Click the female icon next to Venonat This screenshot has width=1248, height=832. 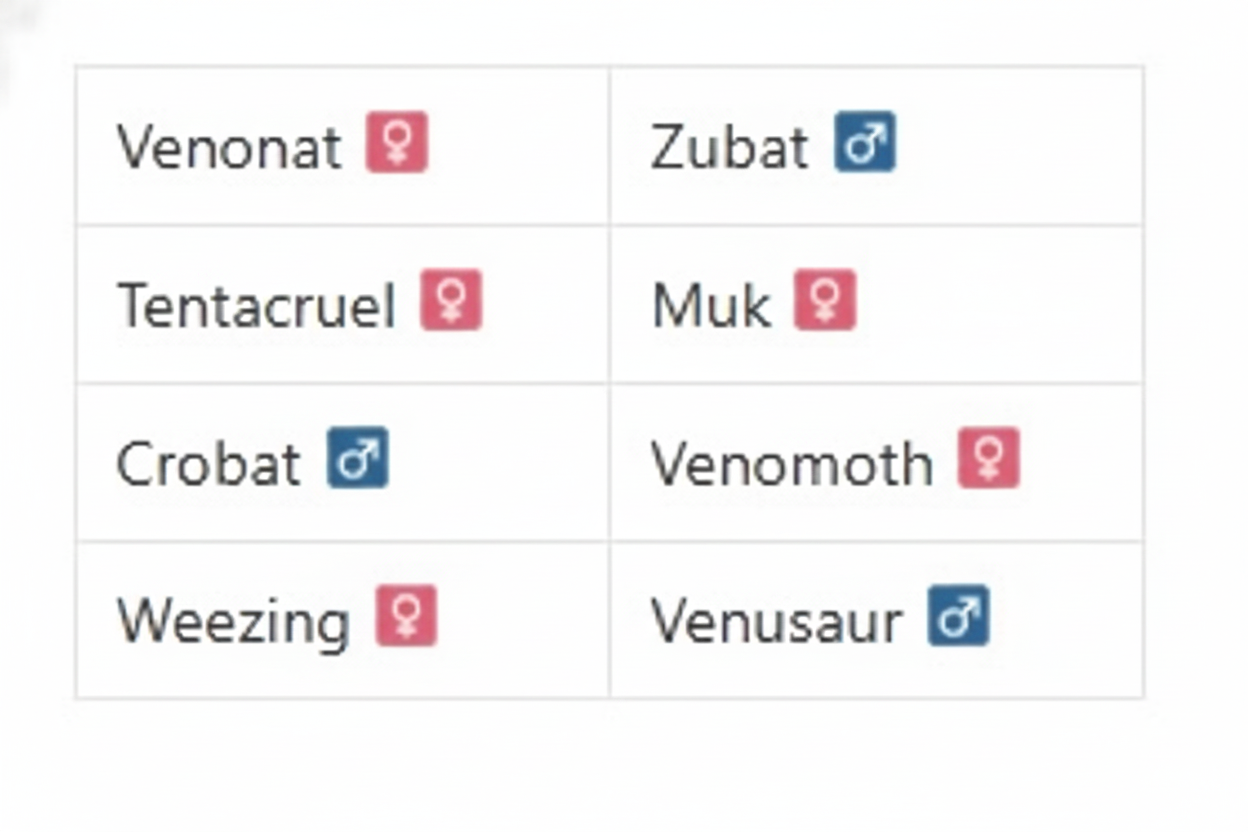pyautogui.click(x=397, y=142)
